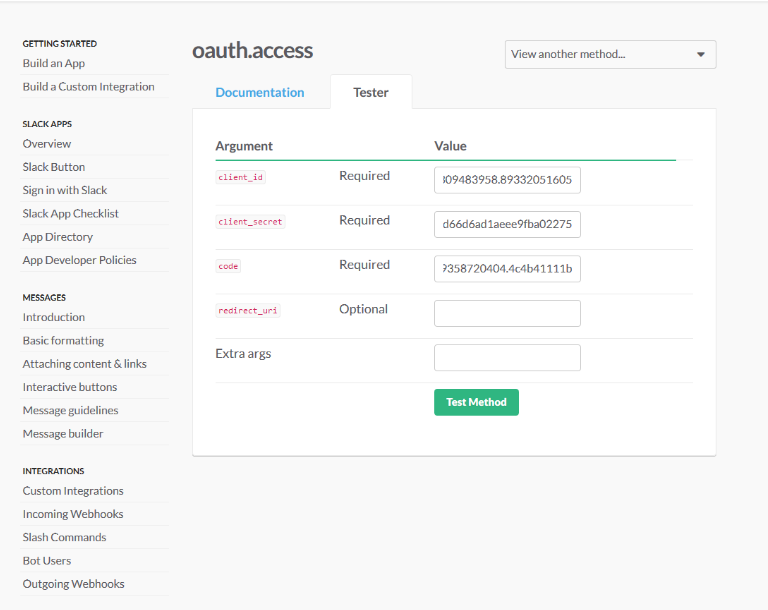Switch to the Documentation tab

coord(260,93)
